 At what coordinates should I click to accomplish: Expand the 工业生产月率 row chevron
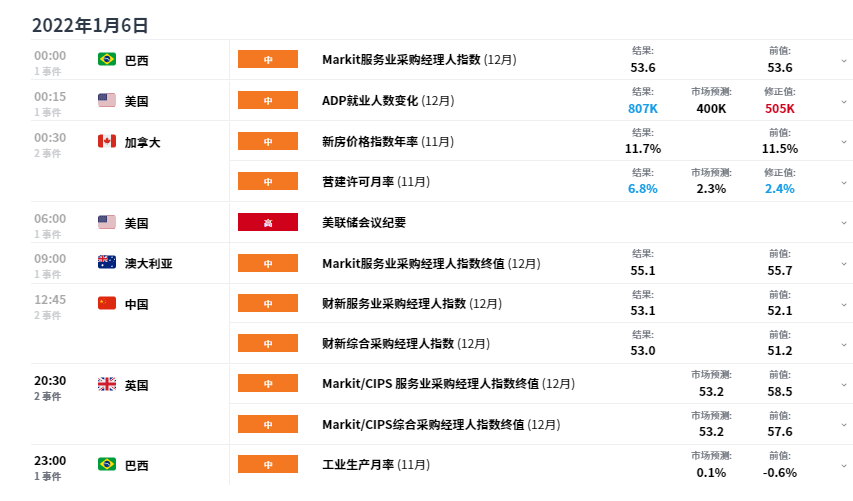[844, 466]
